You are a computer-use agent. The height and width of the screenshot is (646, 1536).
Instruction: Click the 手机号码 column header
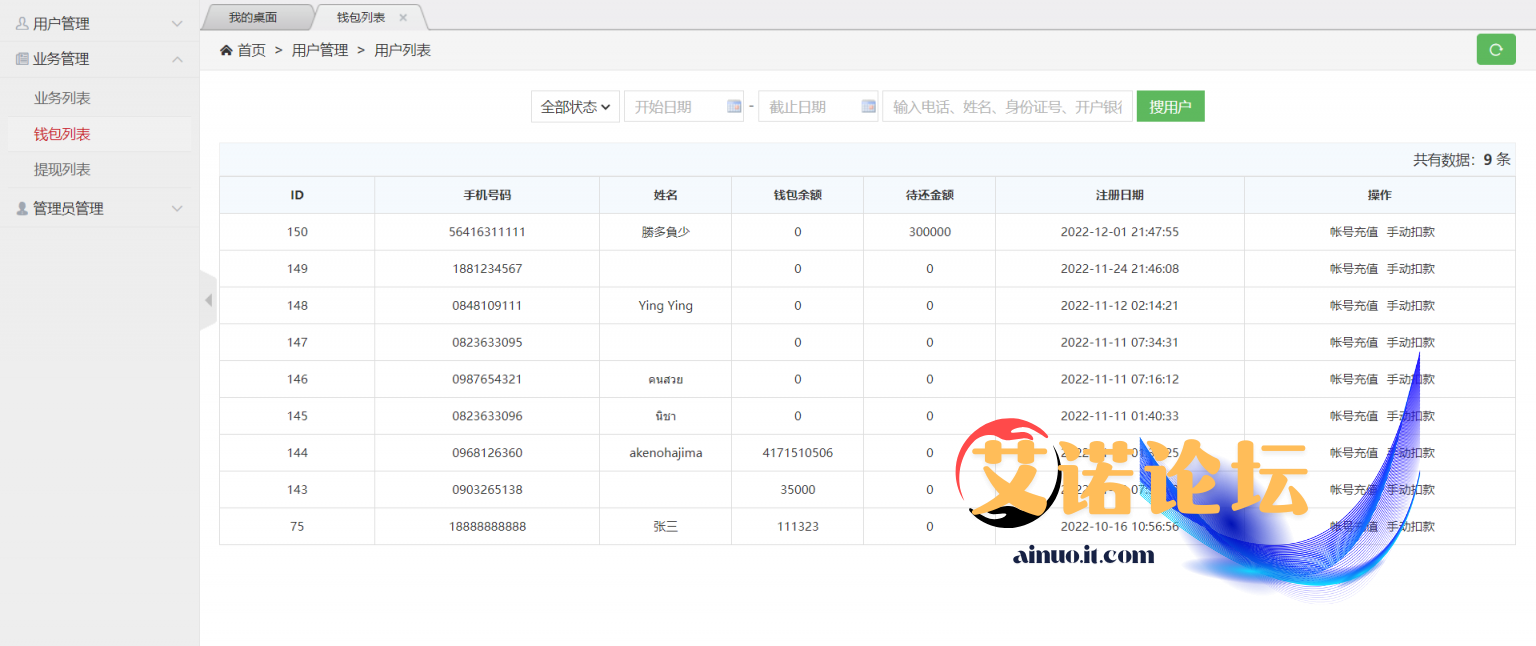487,195
